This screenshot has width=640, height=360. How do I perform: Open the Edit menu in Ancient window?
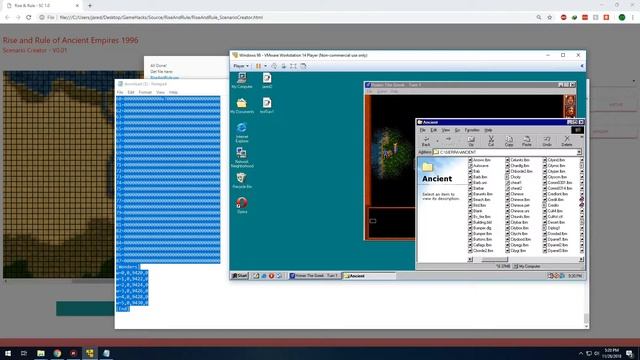coord(433,130)
